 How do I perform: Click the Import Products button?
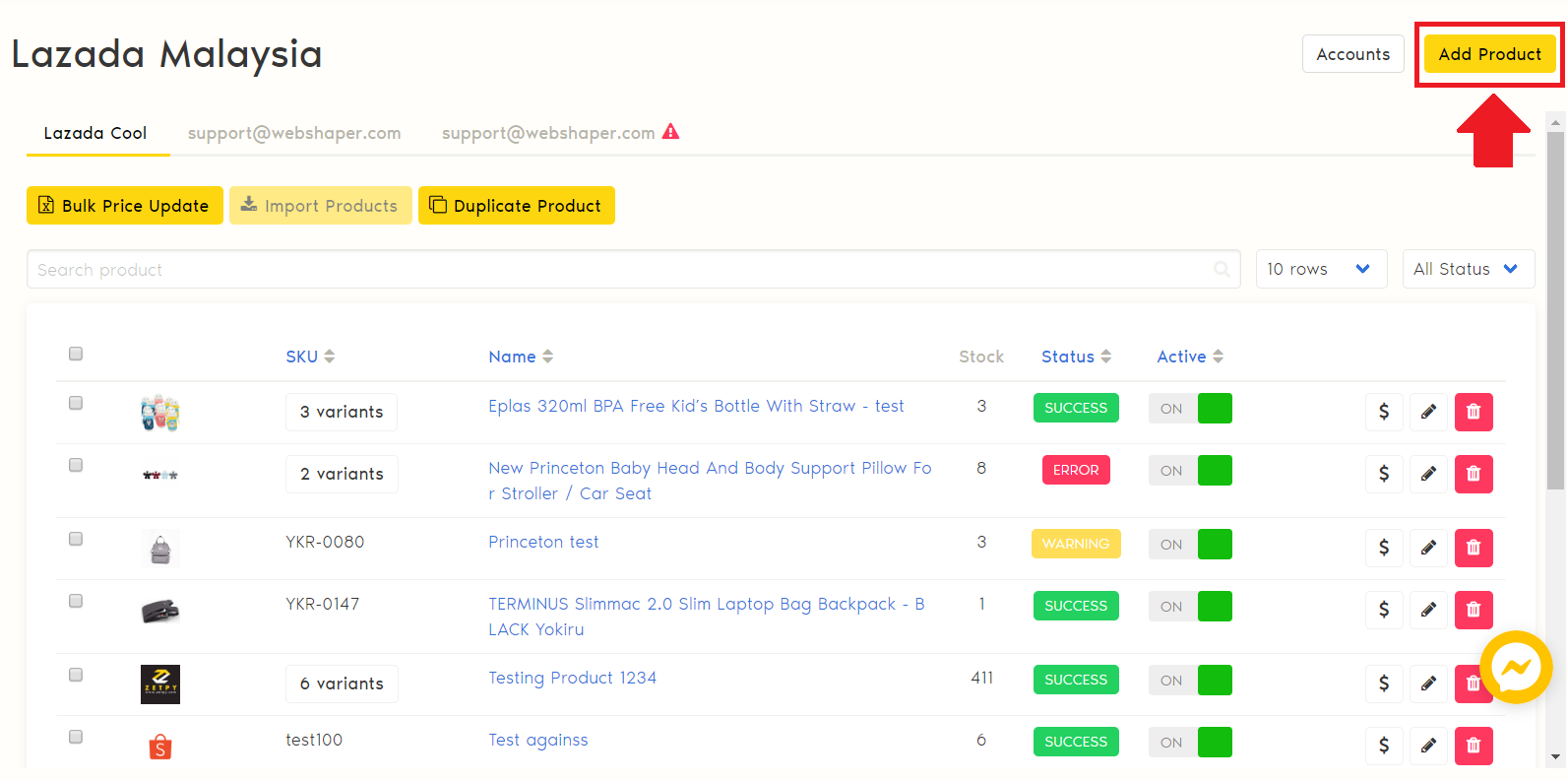coord(321,205)
